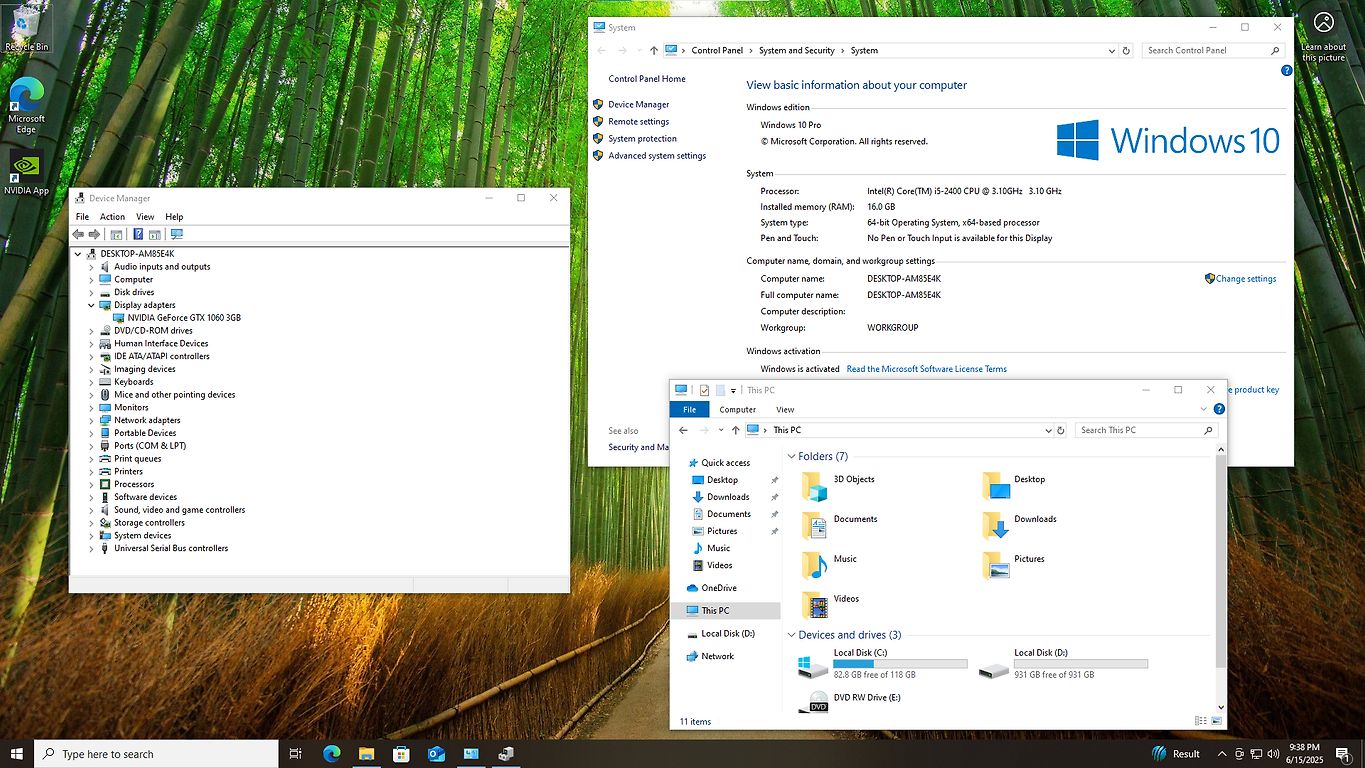This screenshot has height=768, width=1365.
Task: Click the Keyboards category icon
Action: tap(105, 382)
